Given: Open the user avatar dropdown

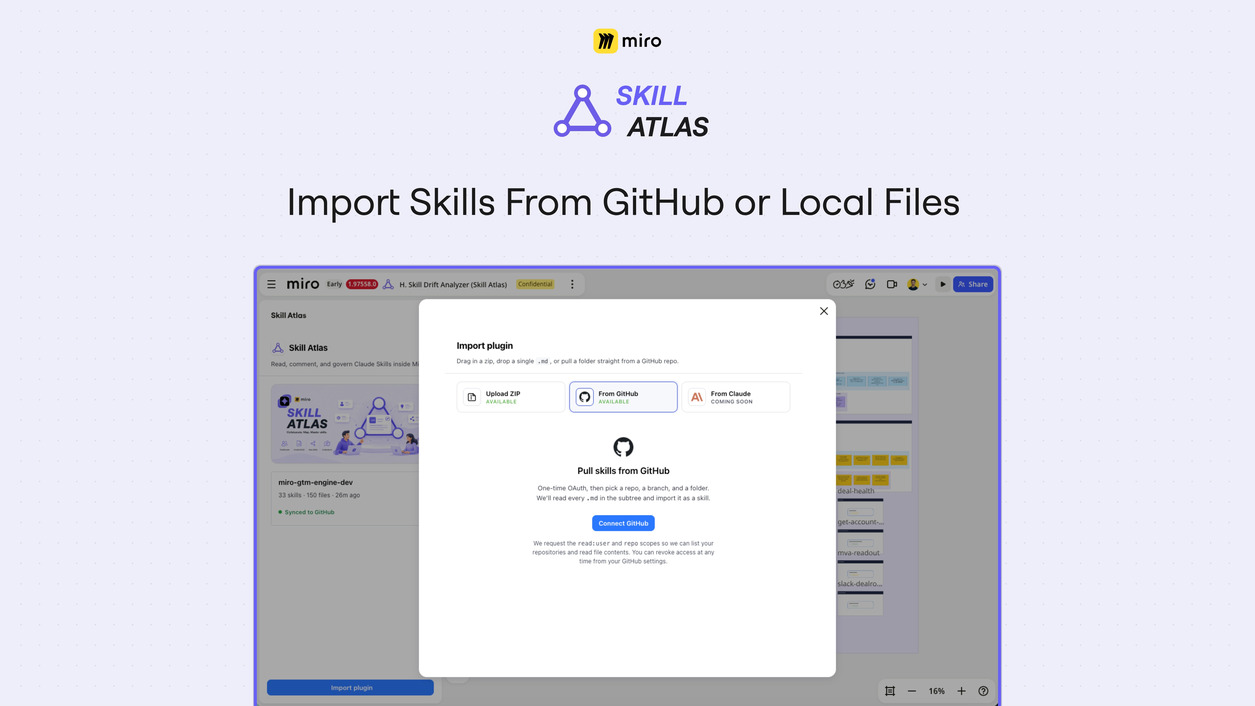Looking at the screenshot, I should tap(917, 284).
